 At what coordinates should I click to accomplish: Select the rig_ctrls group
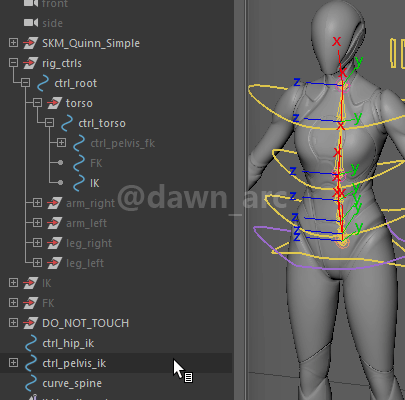point(62,63)
